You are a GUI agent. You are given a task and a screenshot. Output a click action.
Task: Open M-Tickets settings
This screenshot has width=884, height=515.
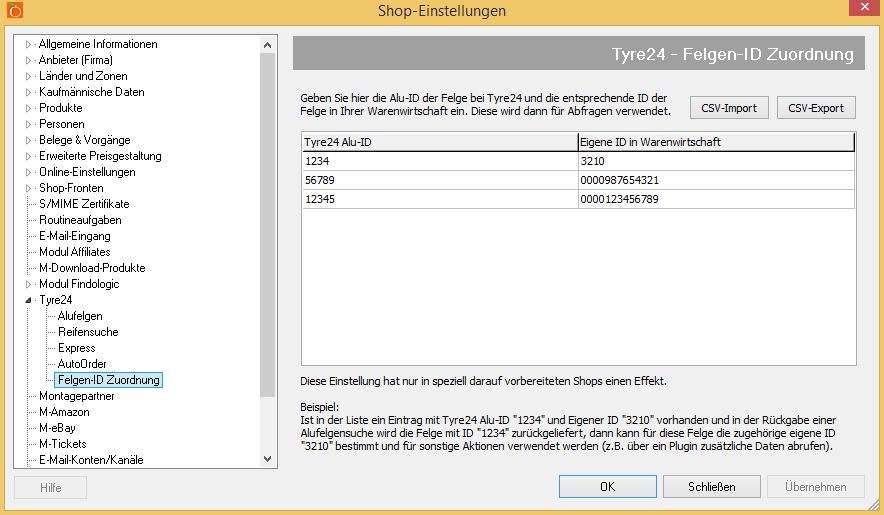(63, 444)
